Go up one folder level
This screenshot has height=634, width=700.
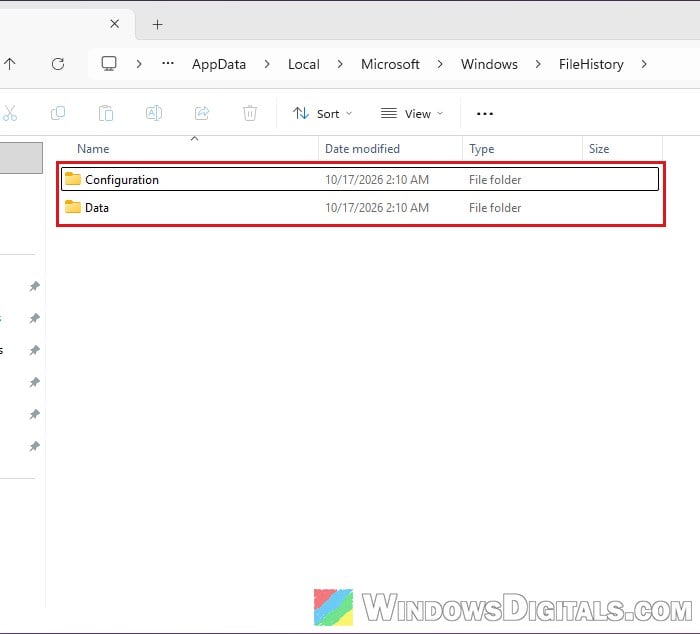pyautogui.click(x=9, y=64)
